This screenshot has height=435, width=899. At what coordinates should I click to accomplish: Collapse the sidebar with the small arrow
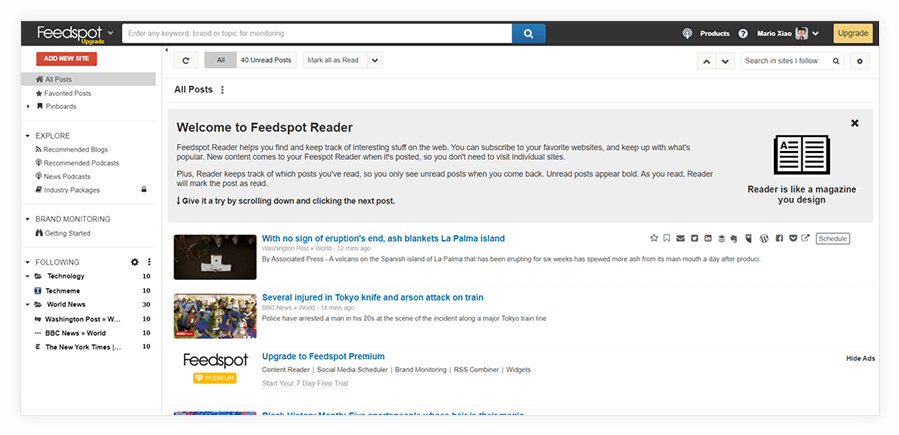point(167,50)
